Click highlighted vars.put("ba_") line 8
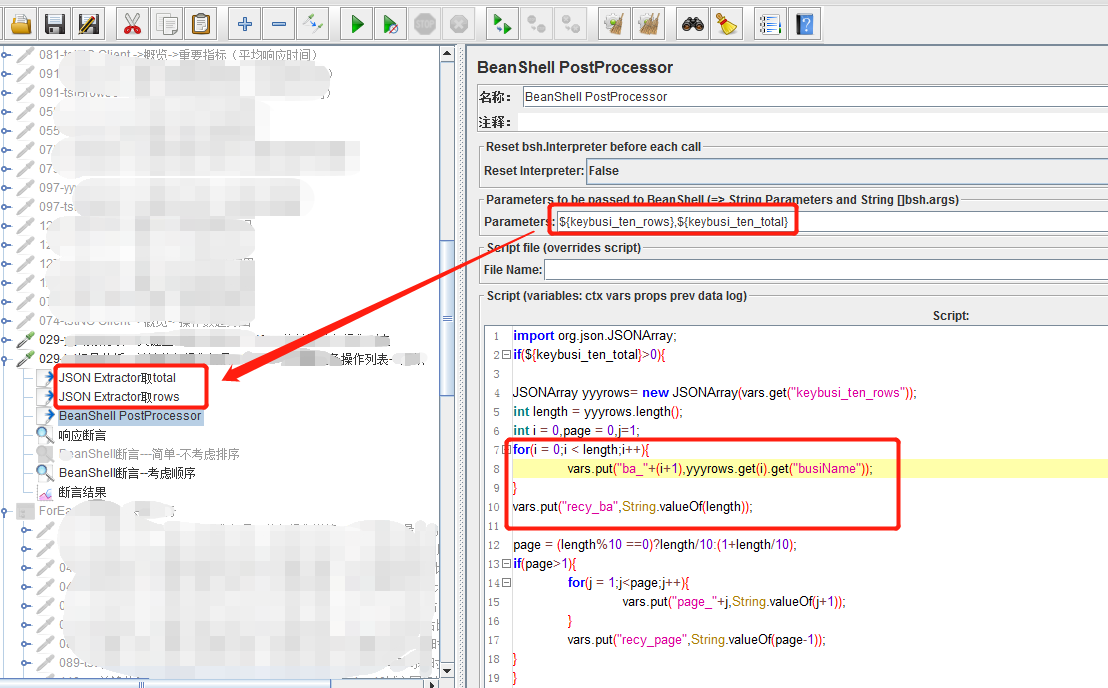Viewport: 1108px width, 688px height. pyautogui.click(x=719, y=469)
